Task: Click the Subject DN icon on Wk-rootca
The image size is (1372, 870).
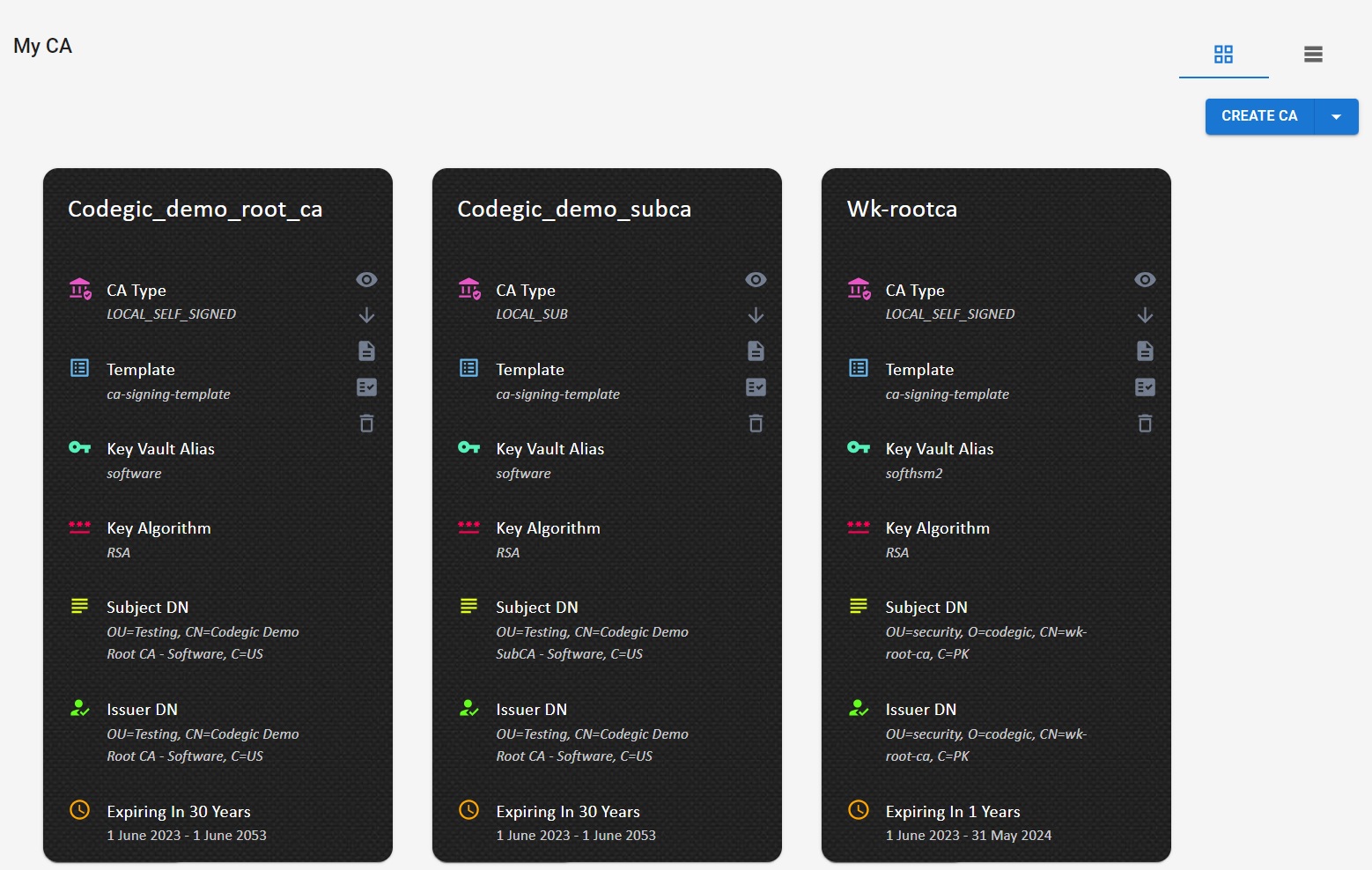Action: 859,605
